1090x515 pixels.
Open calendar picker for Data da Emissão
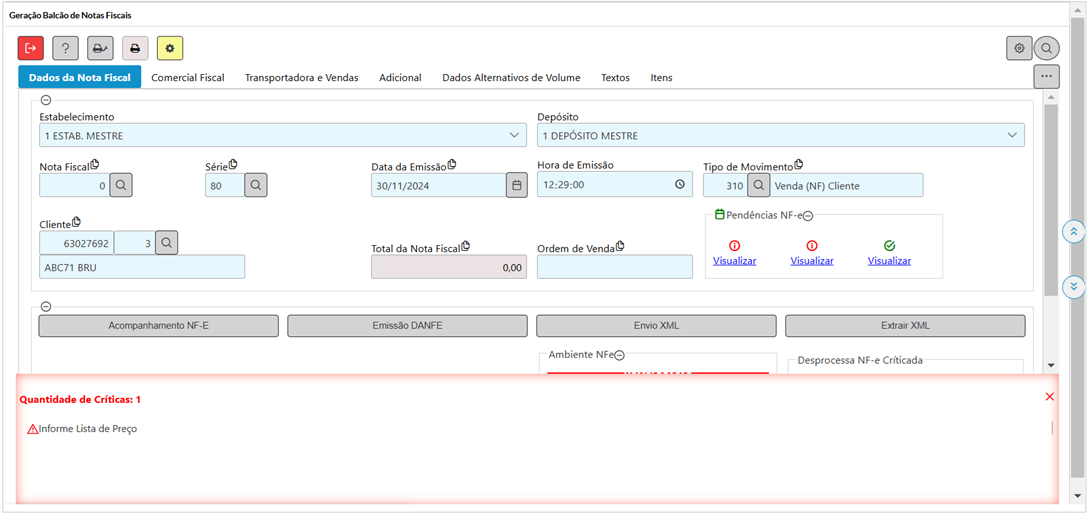point(516,185)
